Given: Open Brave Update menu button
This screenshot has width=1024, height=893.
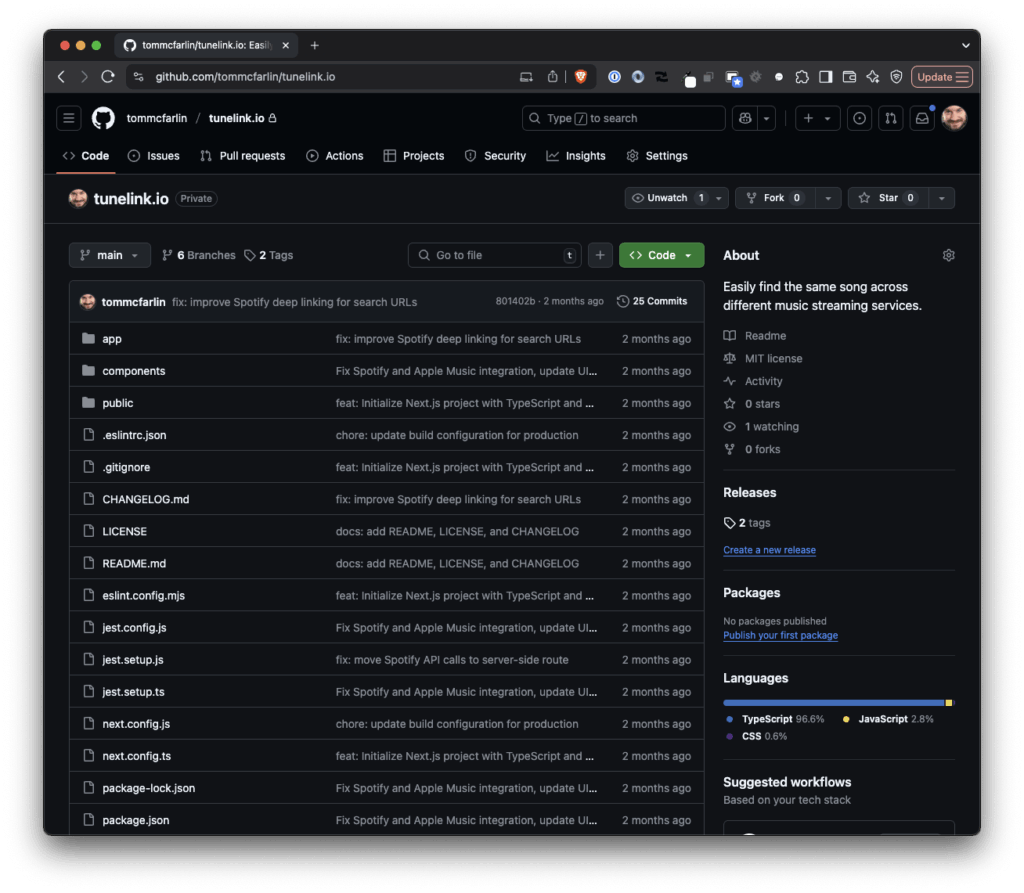Looking at the screenshot, I should (x=942, y=77).
